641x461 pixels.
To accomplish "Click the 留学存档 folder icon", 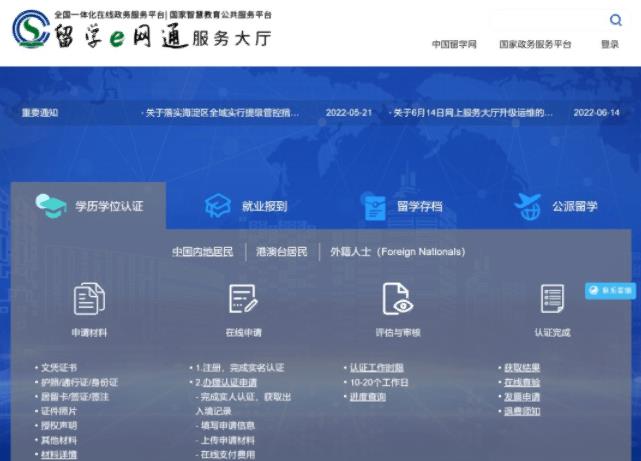I will click(375, 207).
